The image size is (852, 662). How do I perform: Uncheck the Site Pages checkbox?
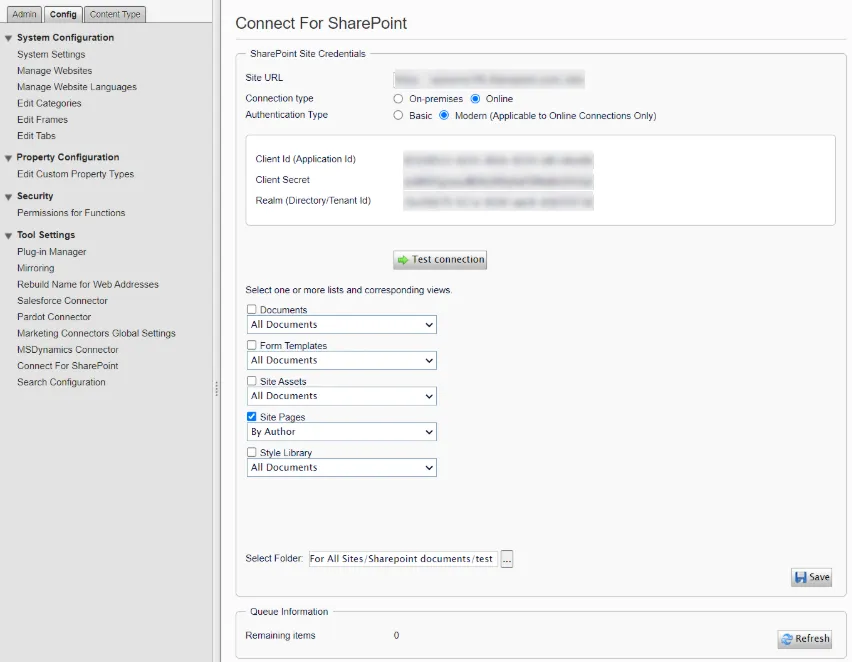click(252, 417)
